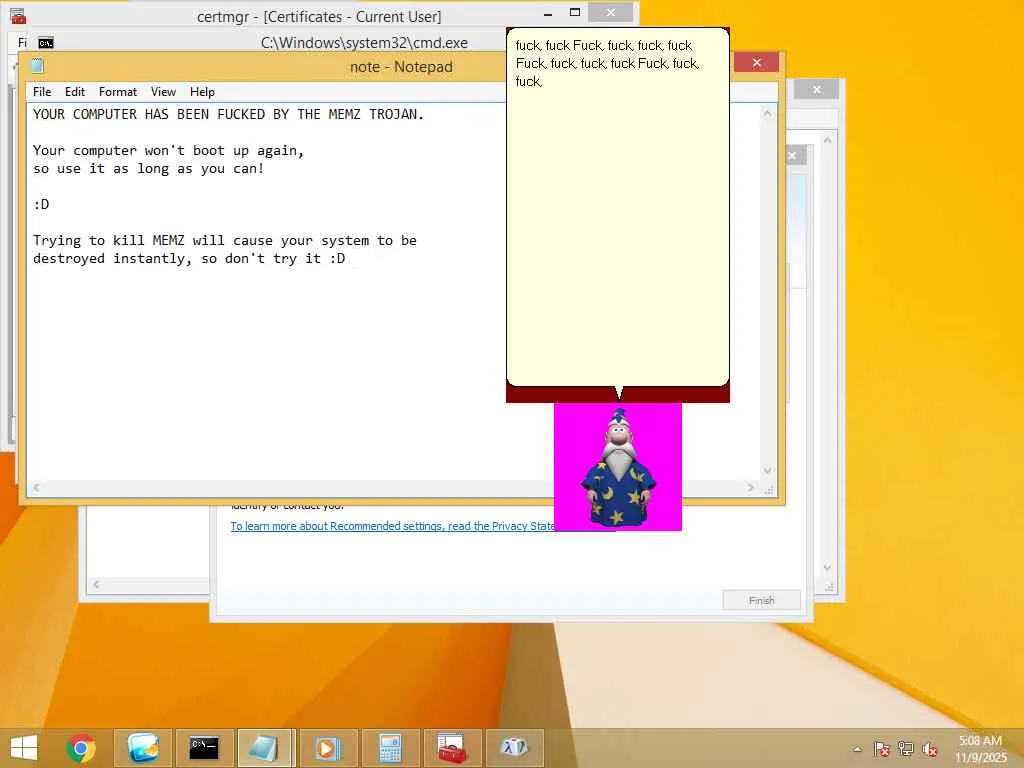The width and height of the screenshot is (1024, 768).
Task: Open the dice-cube taskbar icon
Action: pyautogui.click(x=514, y=748)
